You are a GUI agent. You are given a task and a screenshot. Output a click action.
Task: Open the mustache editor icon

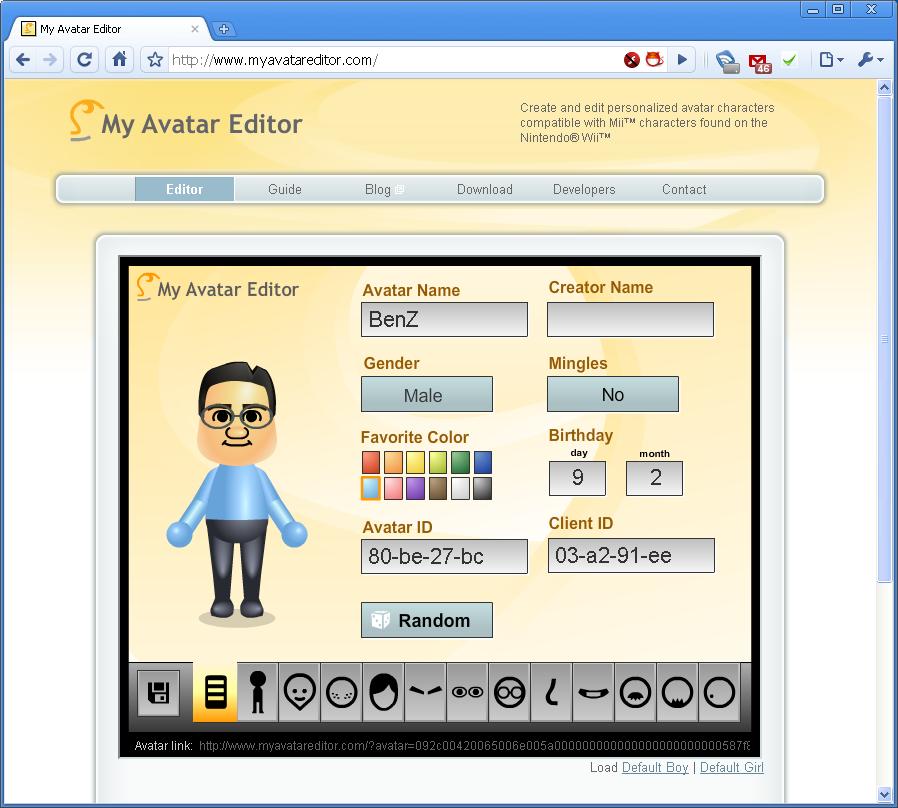635,693
